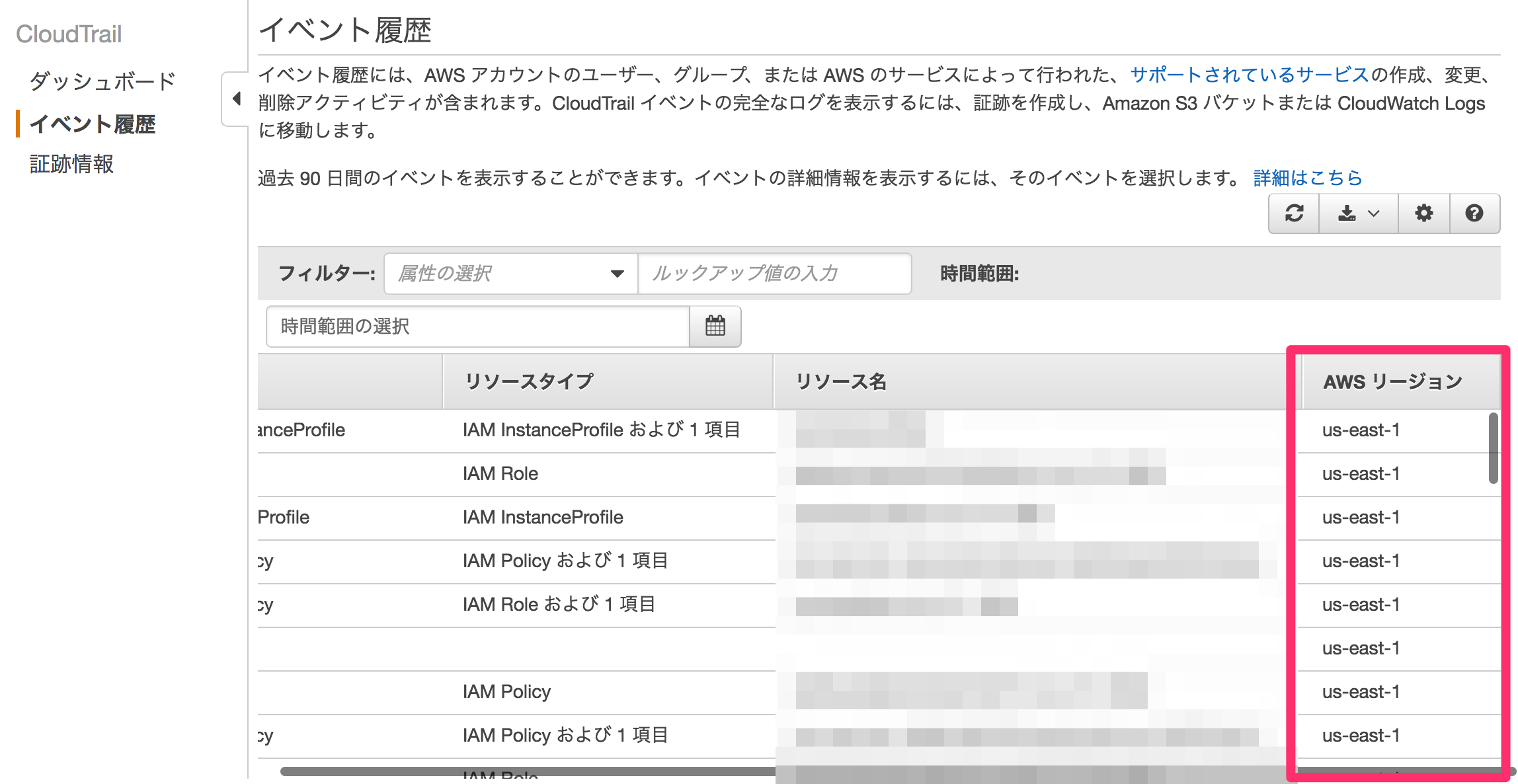Open 証跡情報 in the sidebar

(71, 164)
